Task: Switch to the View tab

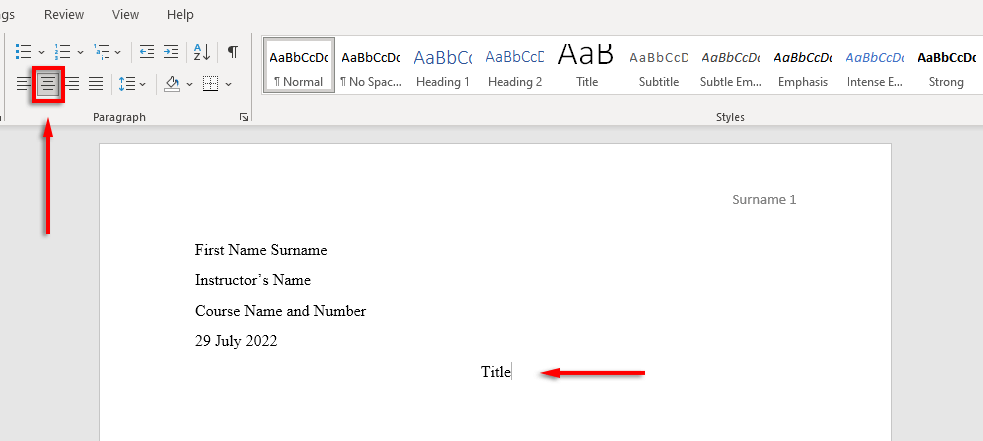Action: point(126,14)
